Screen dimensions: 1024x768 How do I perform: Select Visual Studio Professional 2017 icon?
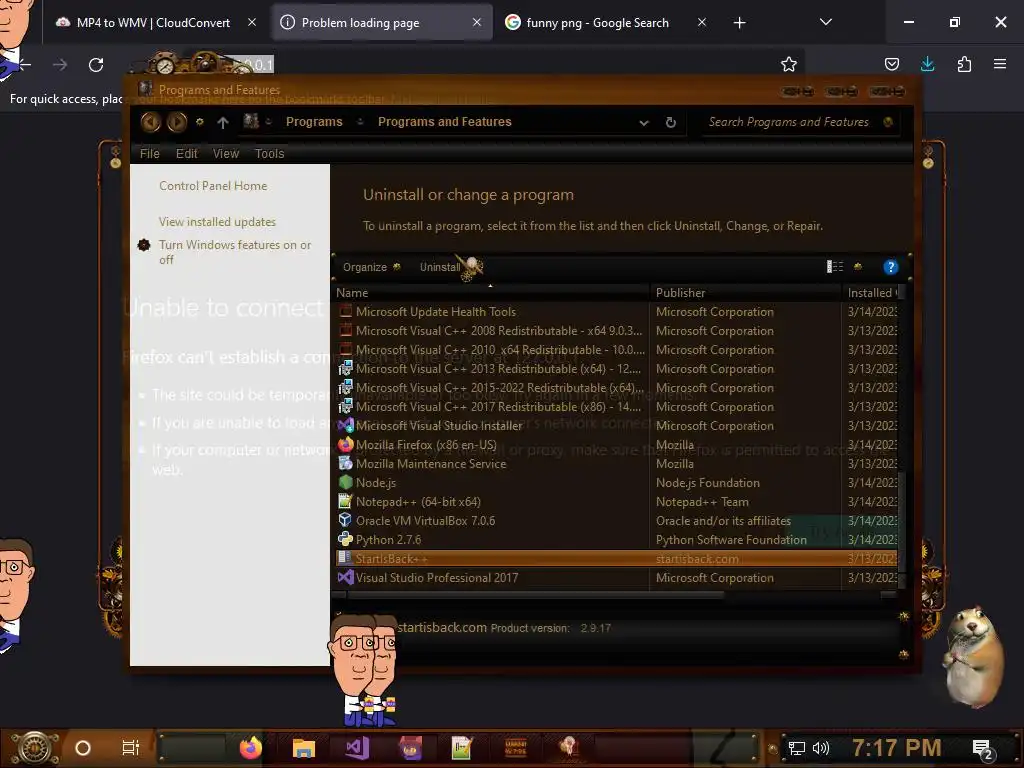coord(345,578)
